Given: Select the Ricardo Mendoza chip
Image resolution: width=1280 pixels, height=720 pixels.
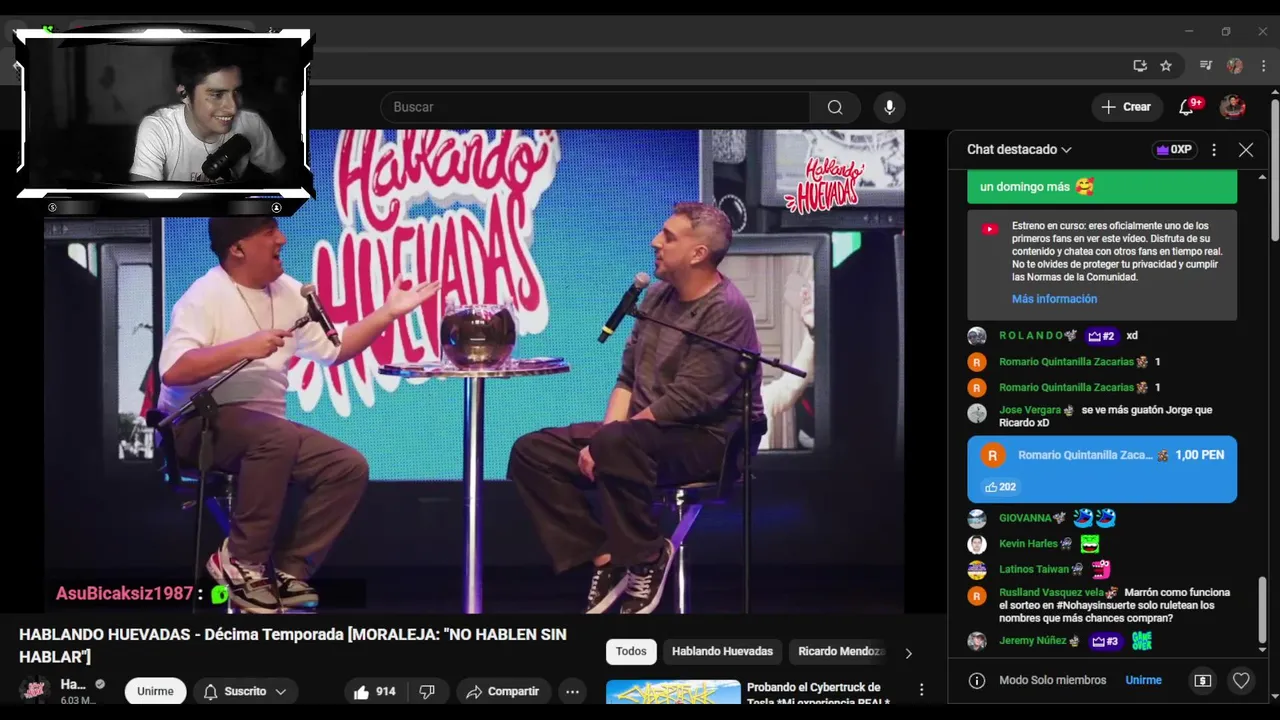Looking at the screenshot, I should pos(840,652).
